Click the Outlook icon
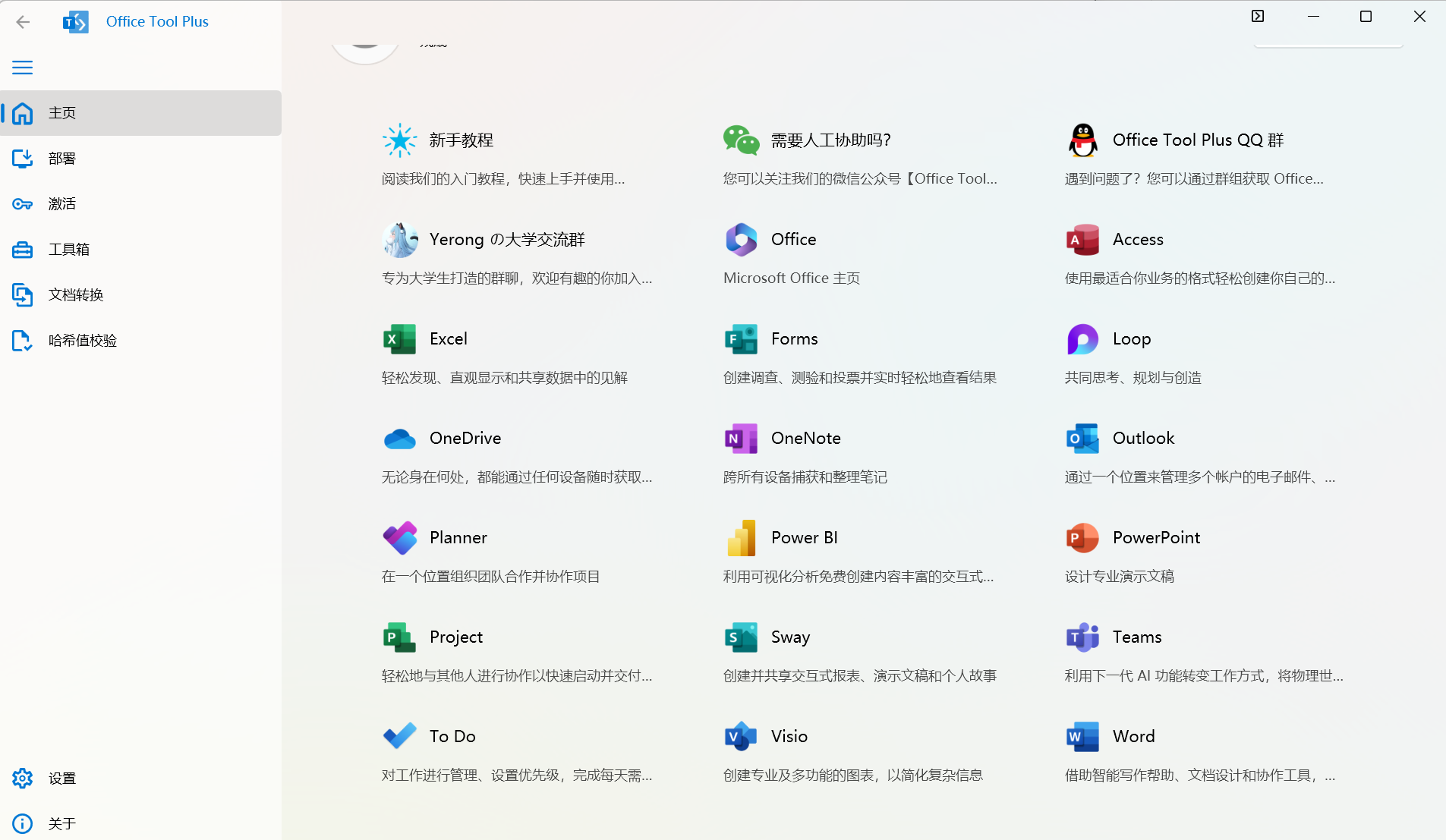Image resolution: width=1446 pixels, height=840 pixels. click(x=1083, y=439)
